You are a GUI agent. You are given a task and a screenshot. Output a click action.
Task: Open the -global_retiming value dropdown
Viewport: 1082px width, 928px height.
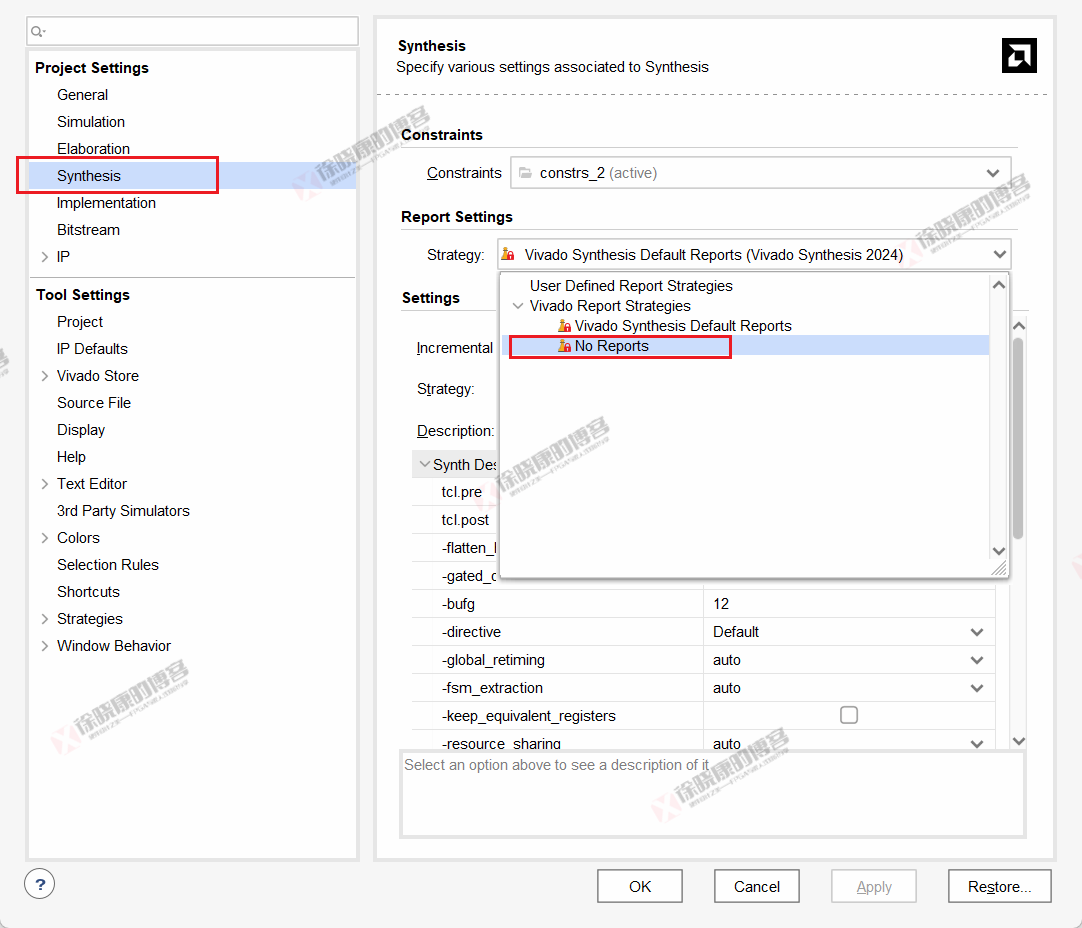point(977,660)
